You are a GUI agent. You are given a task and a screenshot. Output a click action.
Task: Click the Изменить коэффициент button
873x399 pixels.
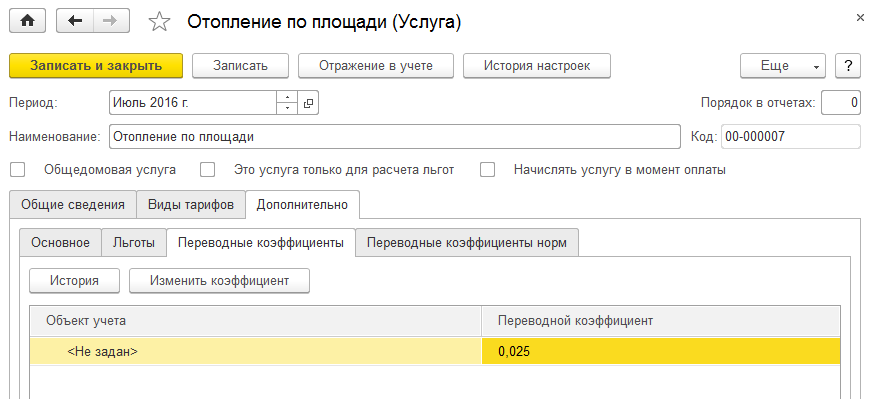pyautogui.click(x=219, y=280)
